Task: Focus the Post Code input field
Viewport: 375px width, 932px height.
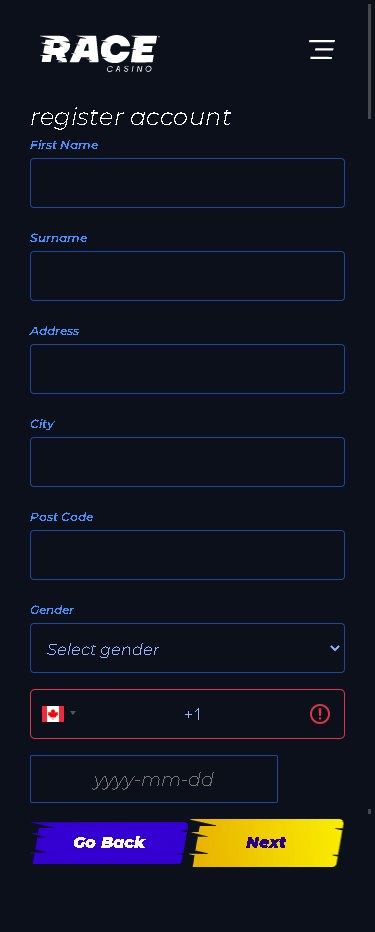Action: point(187,555)
